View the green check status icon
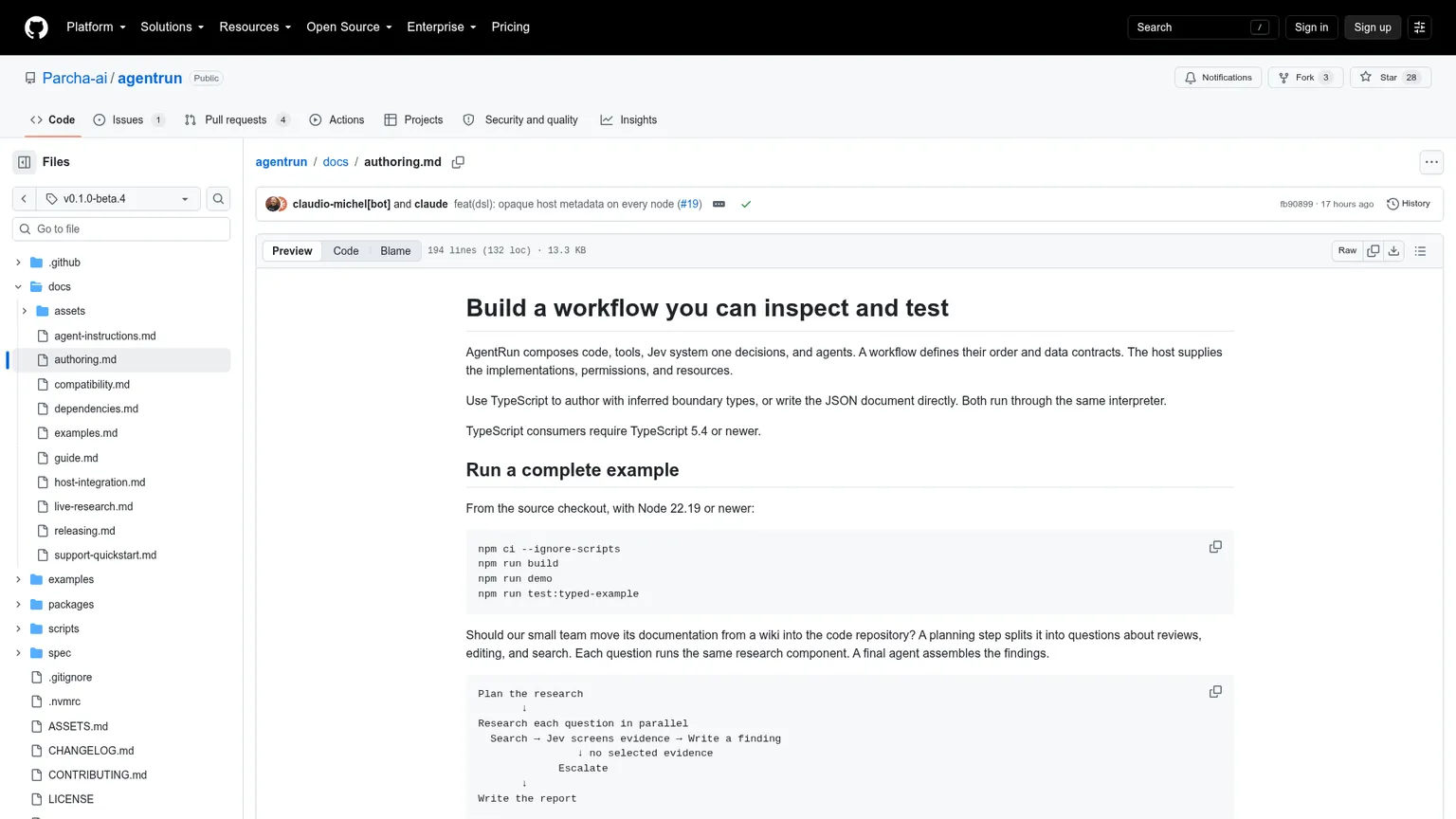Screen dimensions: 1456x819 pyautogui.click(x=746, y=204)
